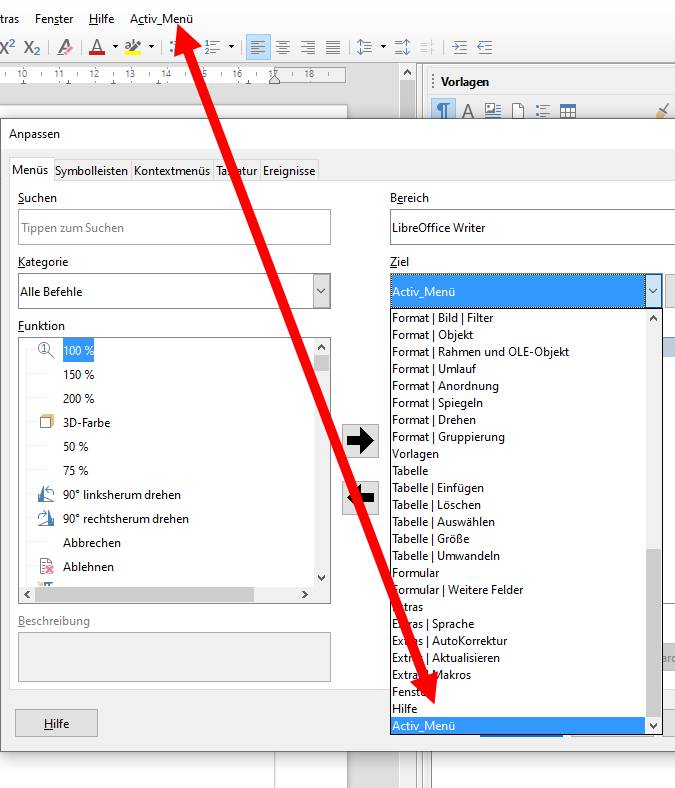Switch to the Symbolleisten tab
This screenshot has width=675, height=788.
click(x=91, y=171)
